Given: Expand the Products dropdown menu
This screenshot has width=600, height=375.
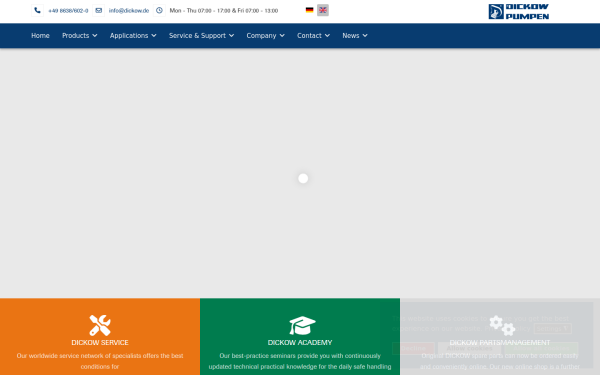Looking at the screenshot, I should 80,36.
